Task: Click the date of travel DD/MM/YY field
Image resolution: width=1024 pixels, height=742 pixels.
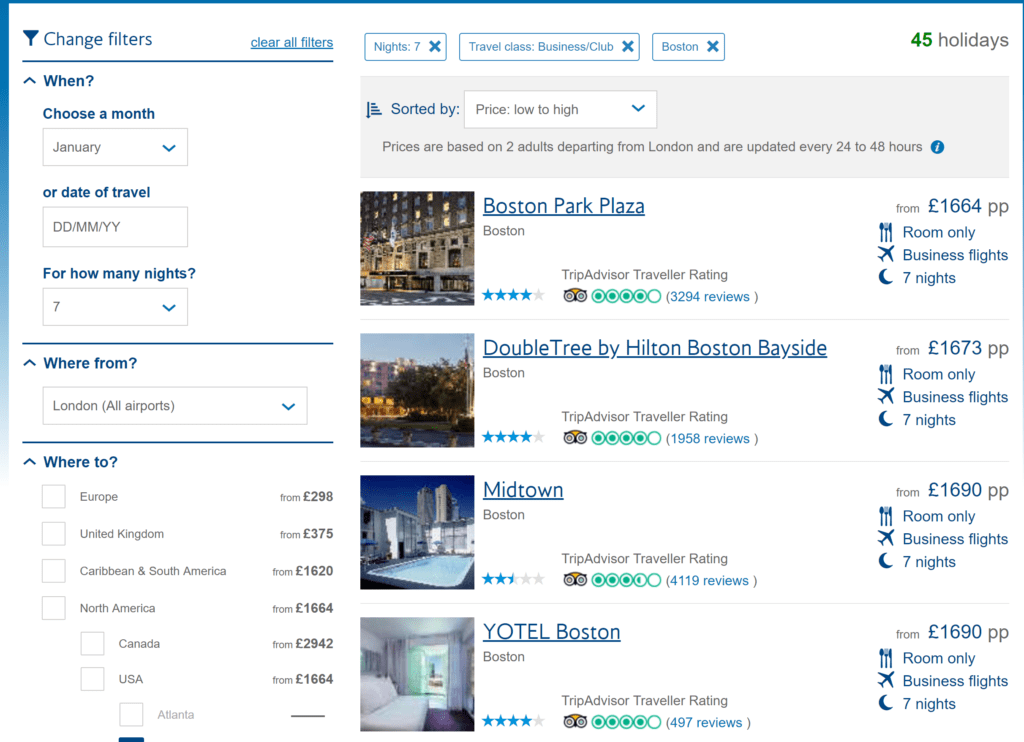Action: click(x=115, y=227)
